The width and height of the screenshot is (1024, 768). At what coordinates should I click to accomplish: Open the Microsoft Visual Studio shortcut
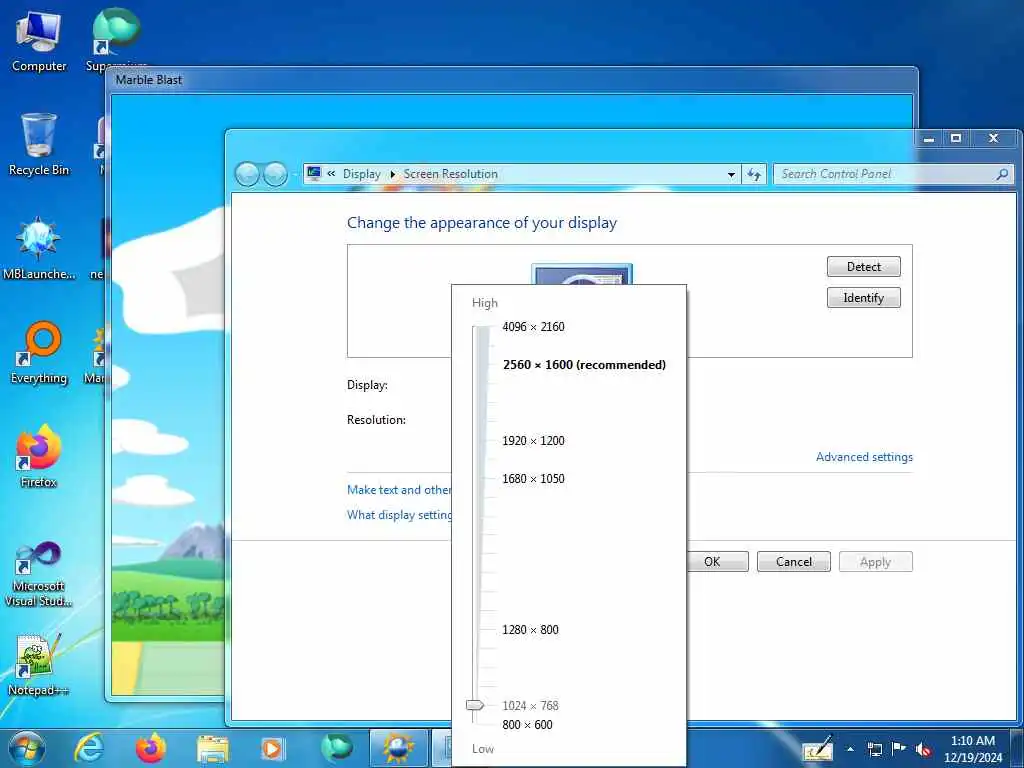pos(39,575)
